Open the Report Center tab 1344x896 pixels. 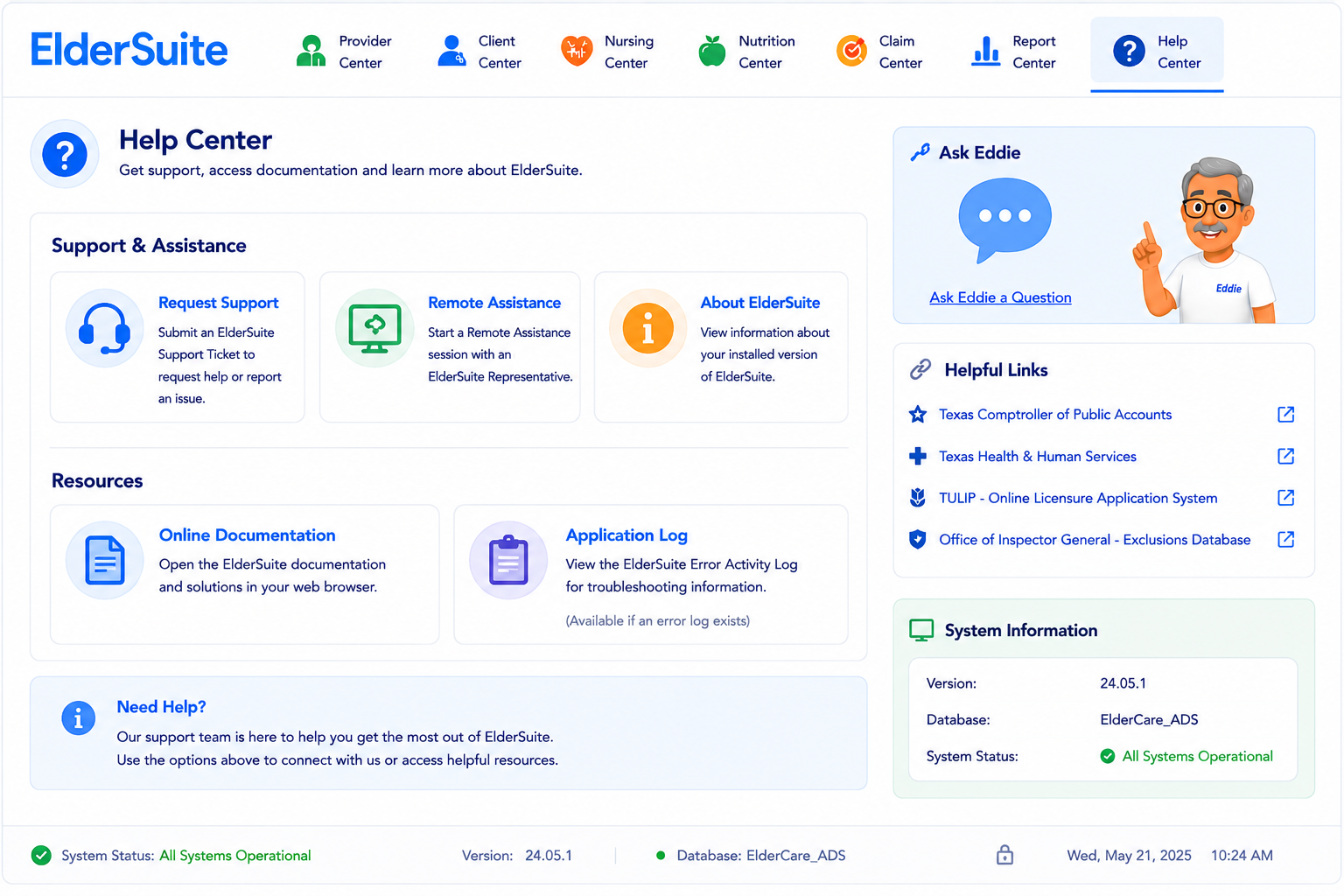pos(1014,52)
